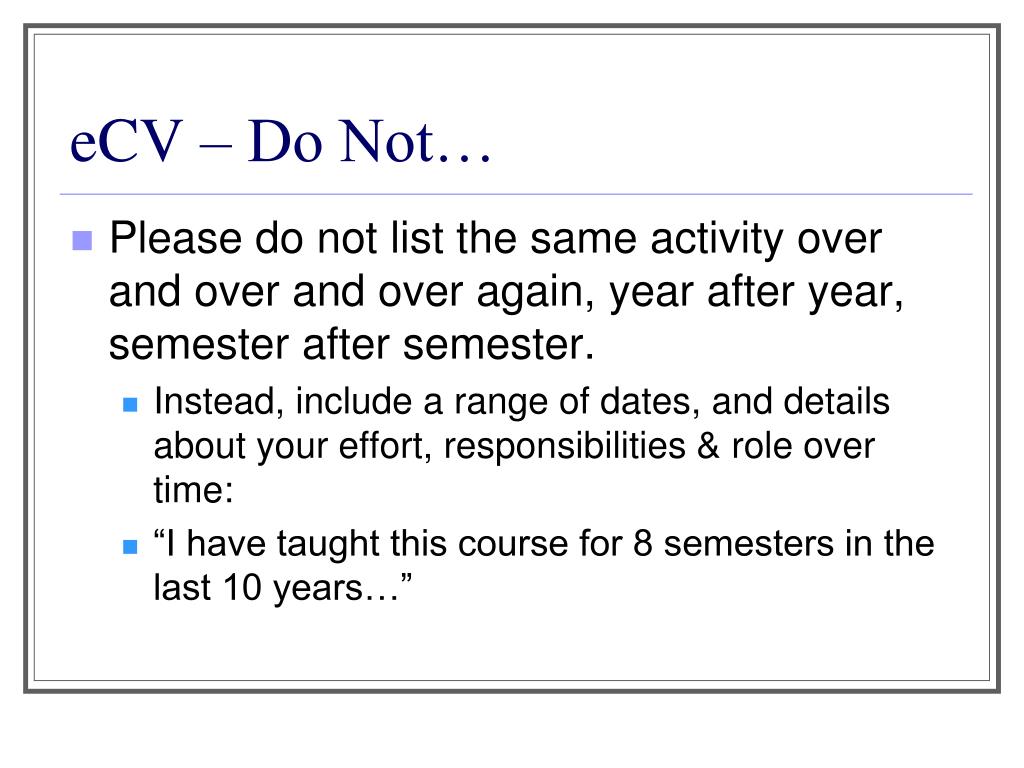
Task: Click the blue bullet before 'Instead, include'
Action: [x=130, y=404]
